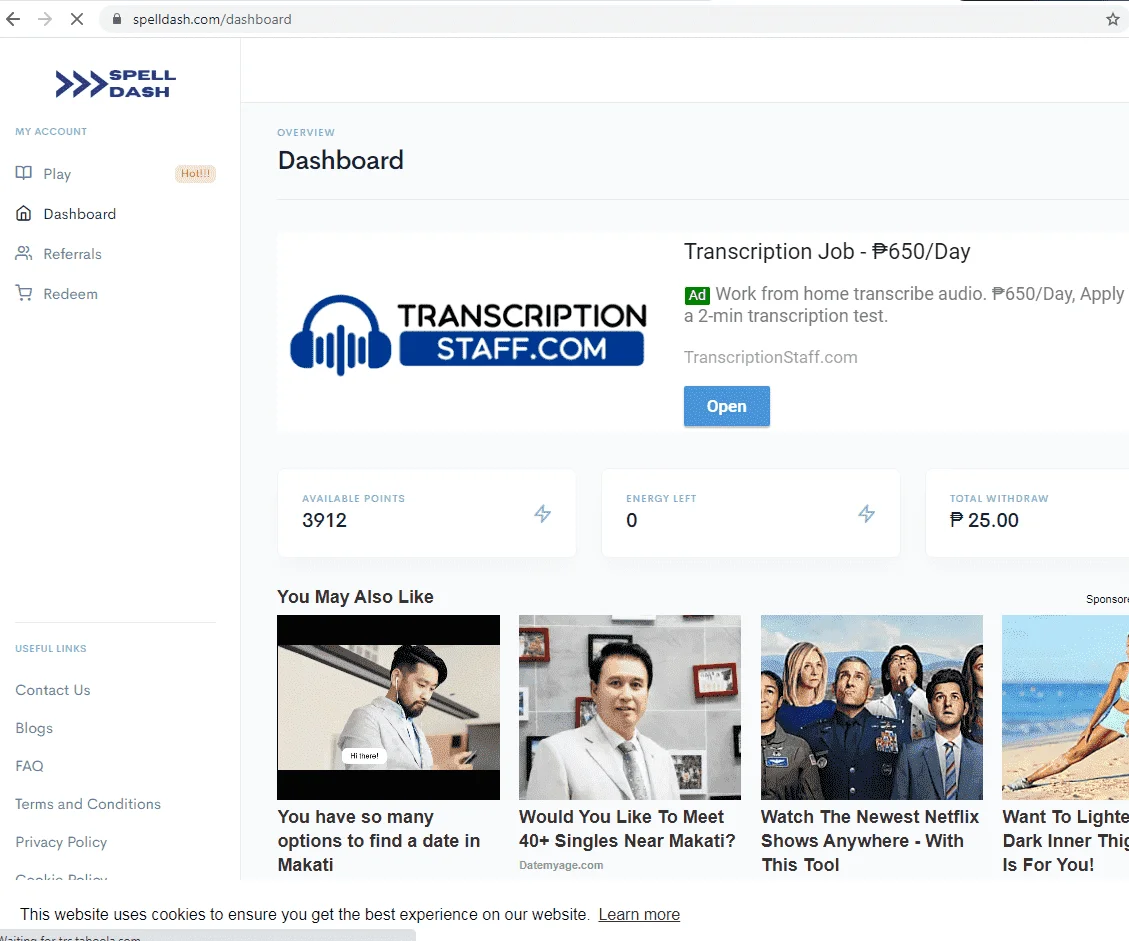Open the Terms and Conditions link
The width and height of the screenshot is (1129, 941).
click(x=88, y=804)
